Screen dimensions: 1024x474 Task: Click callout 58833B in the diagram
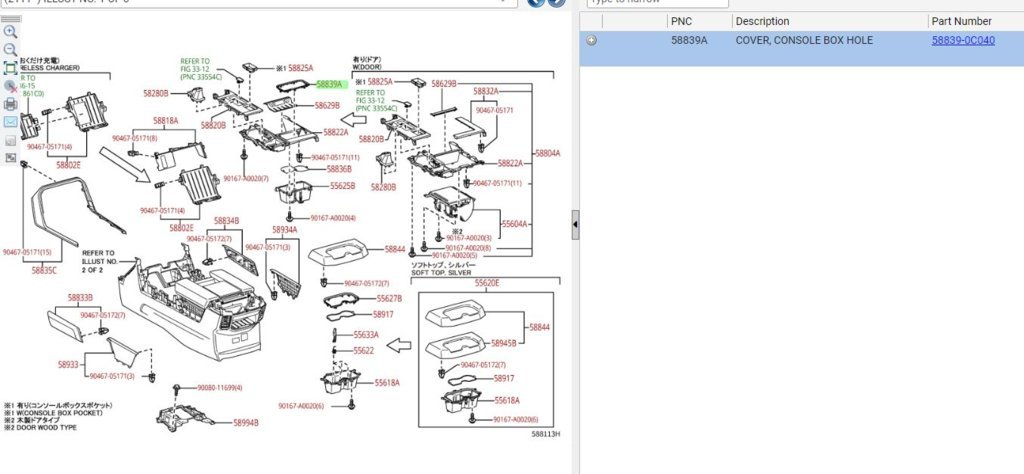(80, 298)
